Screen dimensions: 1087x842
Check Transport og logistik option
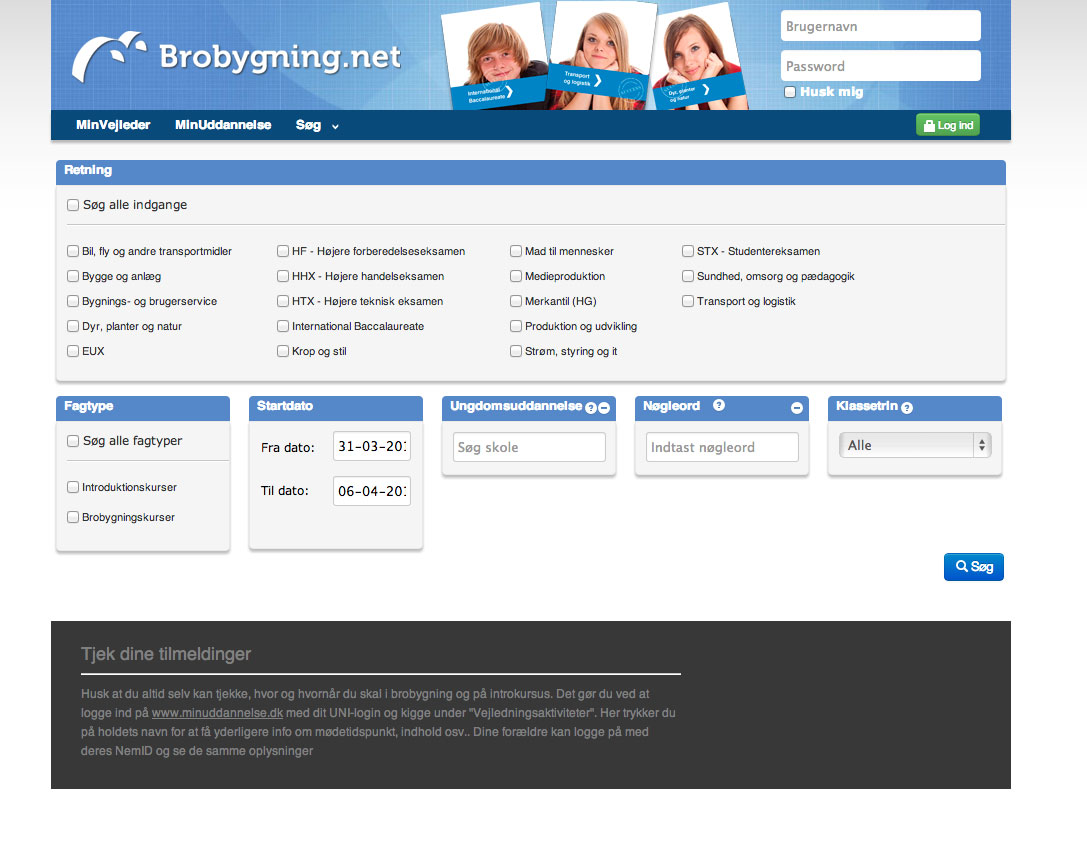click(x=688, y=301)
